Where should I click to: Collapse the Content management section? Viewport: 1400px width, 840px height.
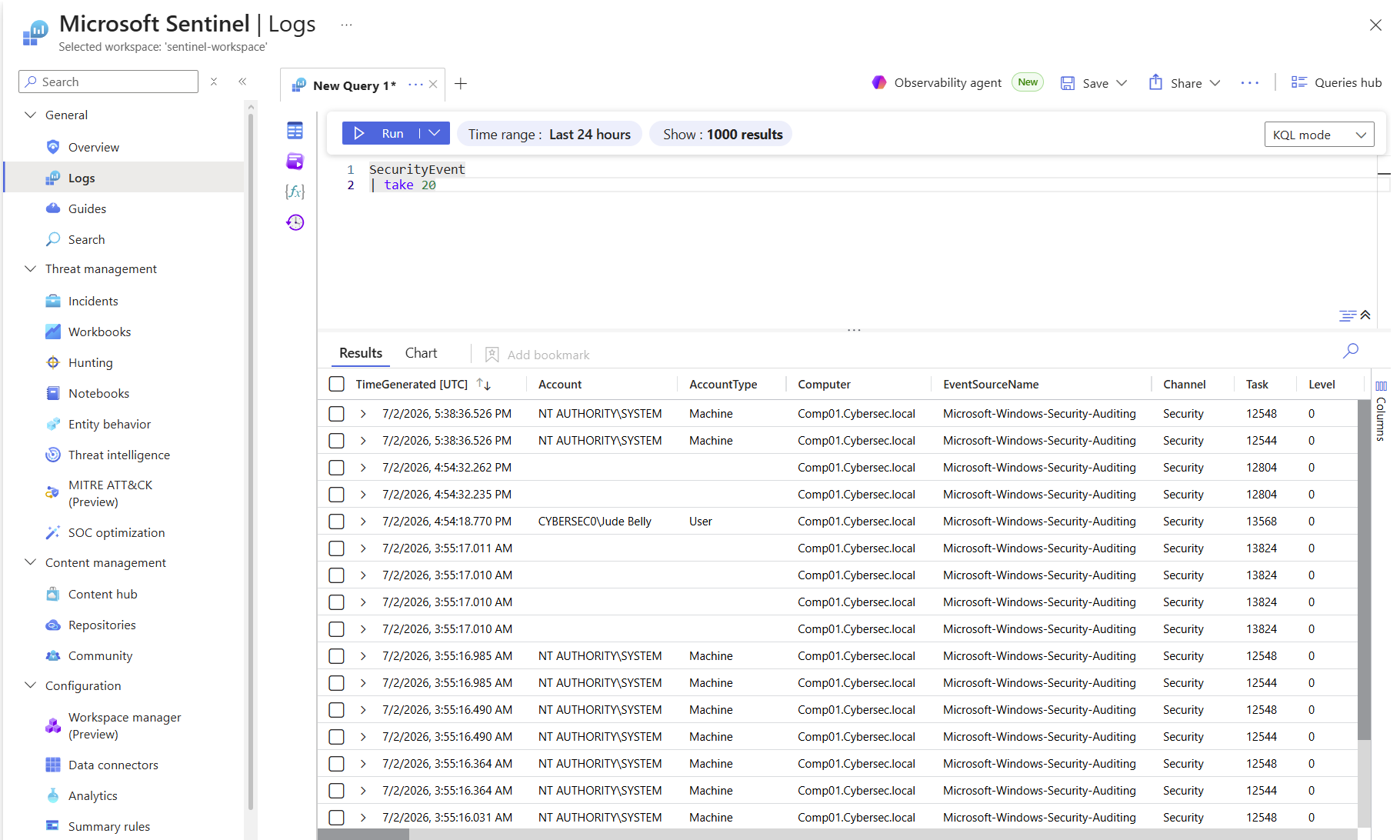point(31,562)
